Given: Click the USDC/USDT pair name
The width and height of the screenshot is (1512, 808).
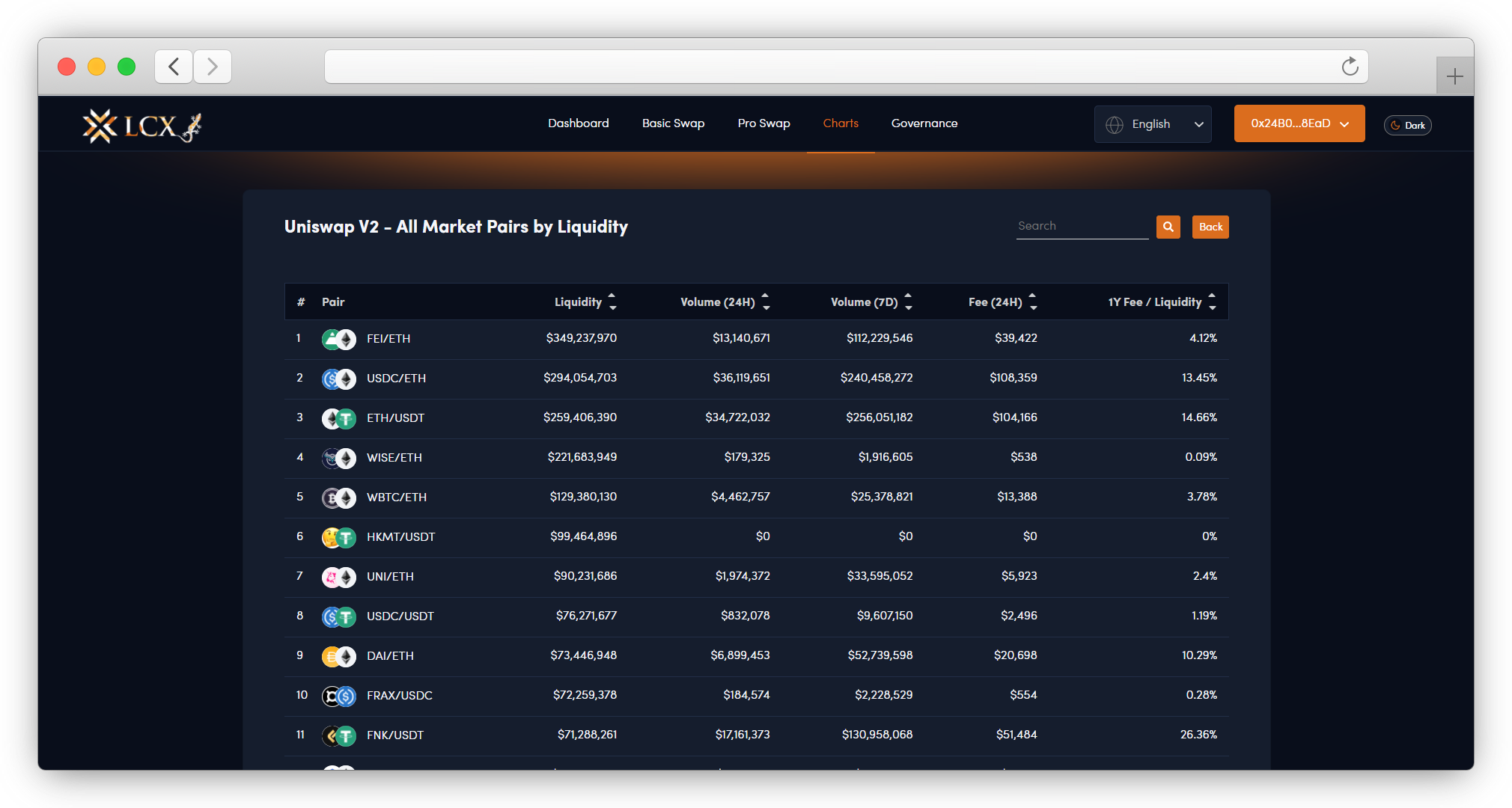Looking at the screenshot, I should 400,616.
